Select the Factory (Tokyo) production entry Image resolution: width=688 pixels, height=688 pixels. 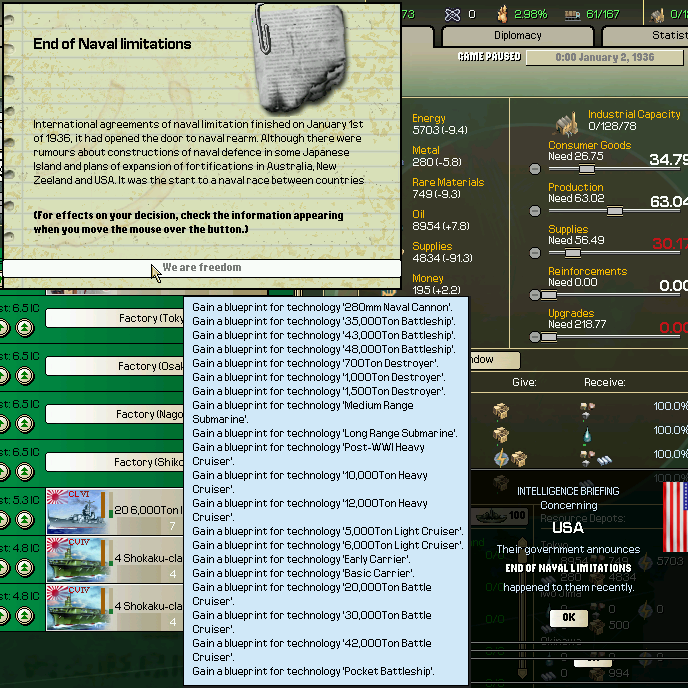coord(115,318)
